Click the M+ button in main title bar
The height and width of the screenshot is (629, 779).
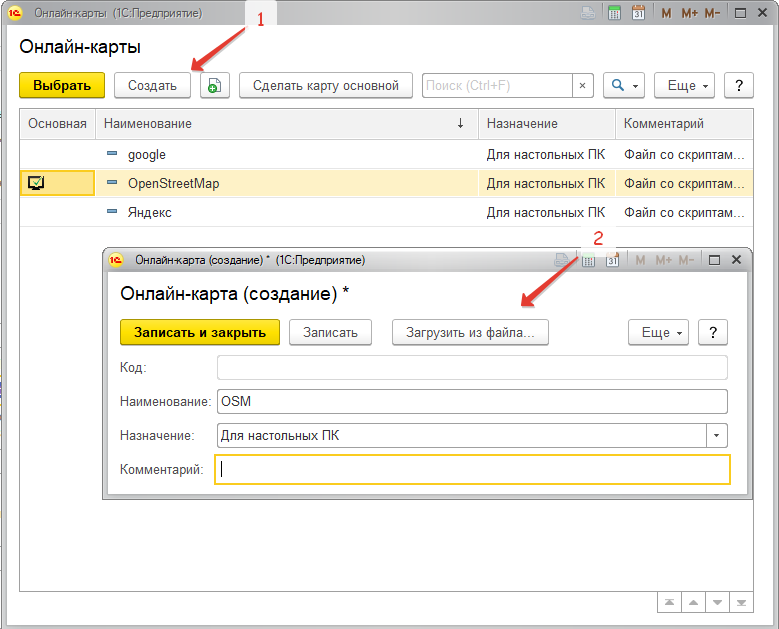point(690,13)
